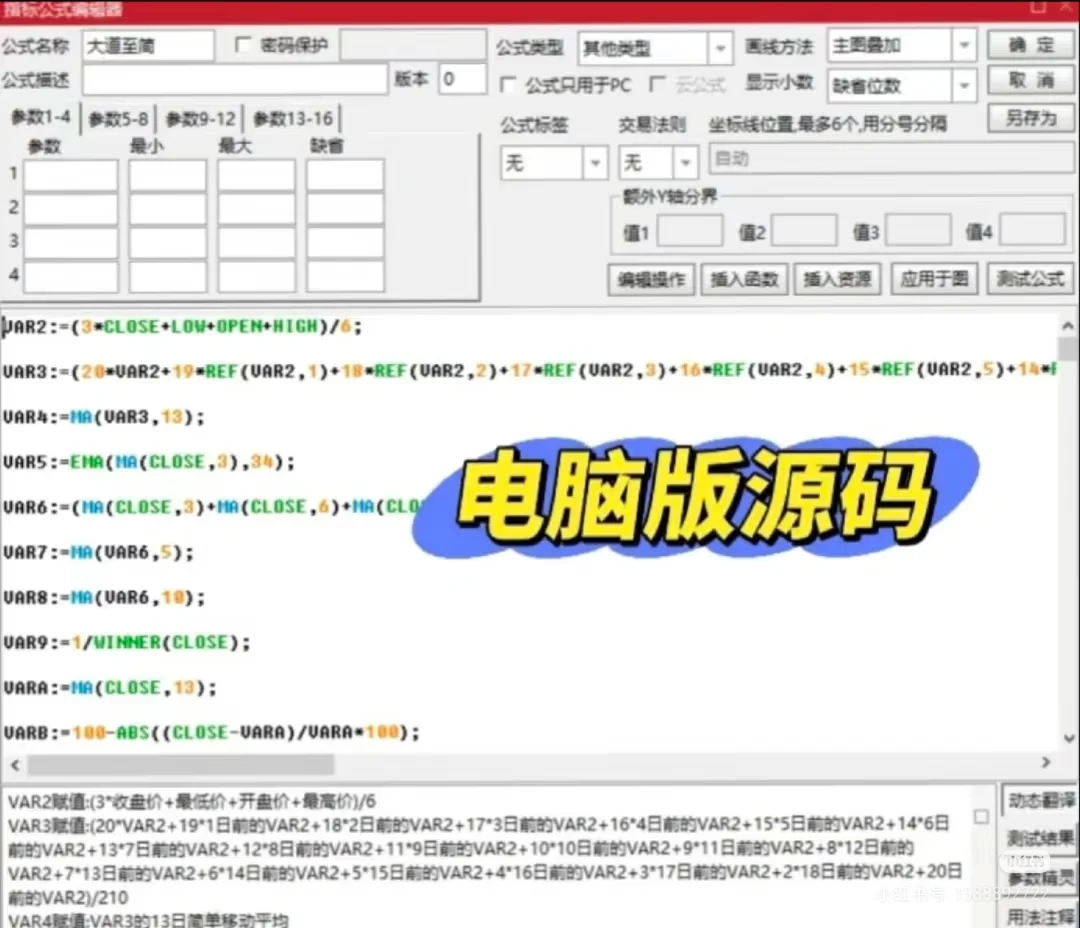Check 公式只用于PC option
The image size is (1080, 928).
[508, 85]
